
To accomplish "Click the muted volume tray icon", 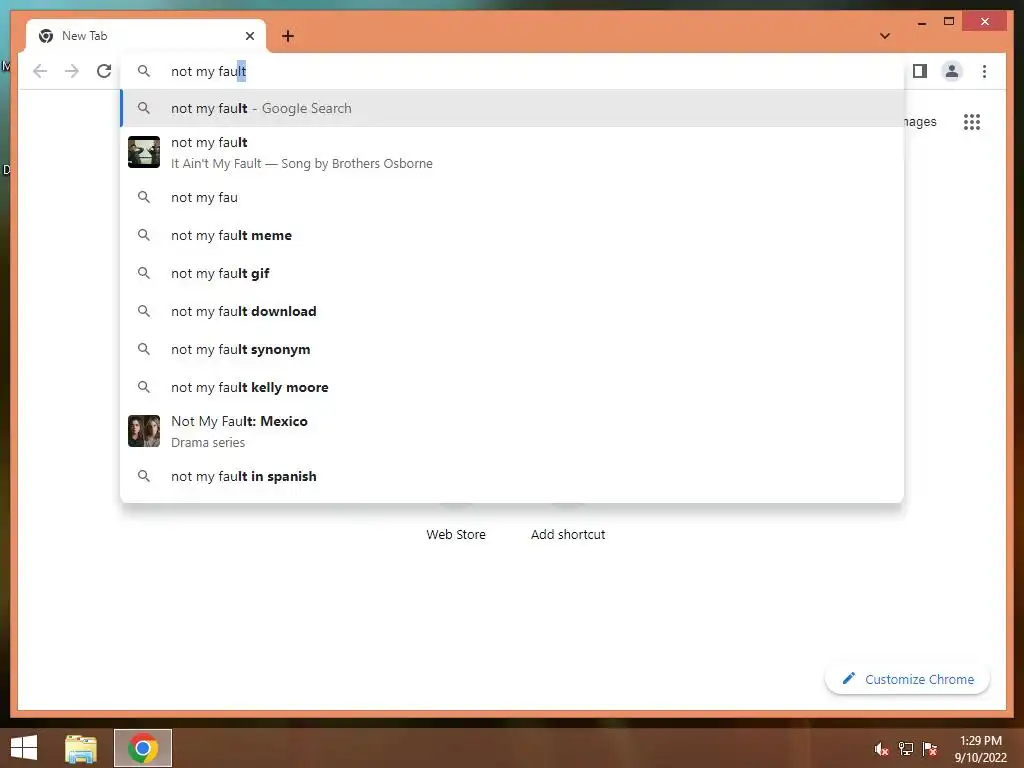I will [882, 749].
